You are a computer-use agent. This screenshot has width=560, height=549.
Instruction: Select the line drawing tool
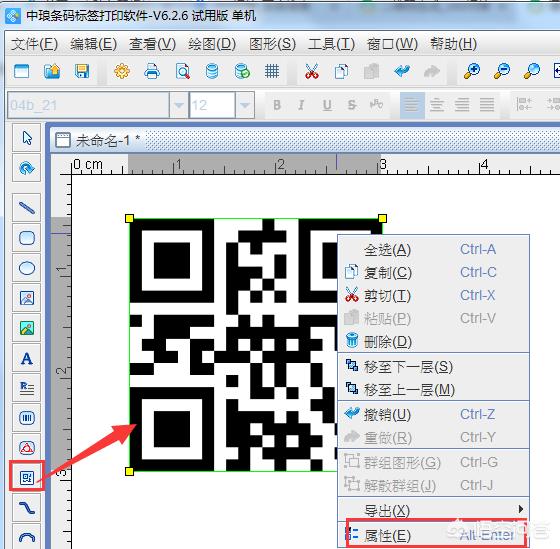tap(27, 208)
